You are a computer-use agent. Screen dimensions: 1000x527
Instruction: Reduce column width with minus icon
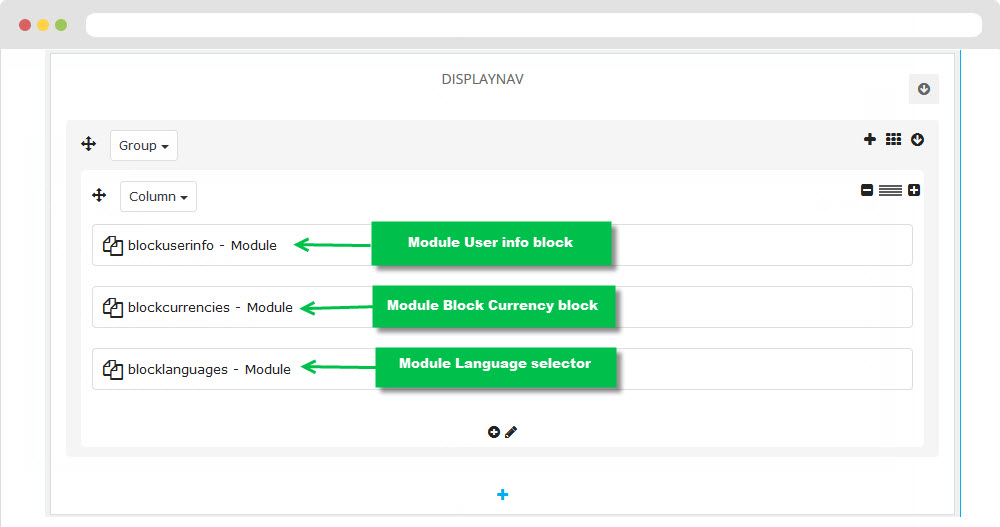pos(867,190)
